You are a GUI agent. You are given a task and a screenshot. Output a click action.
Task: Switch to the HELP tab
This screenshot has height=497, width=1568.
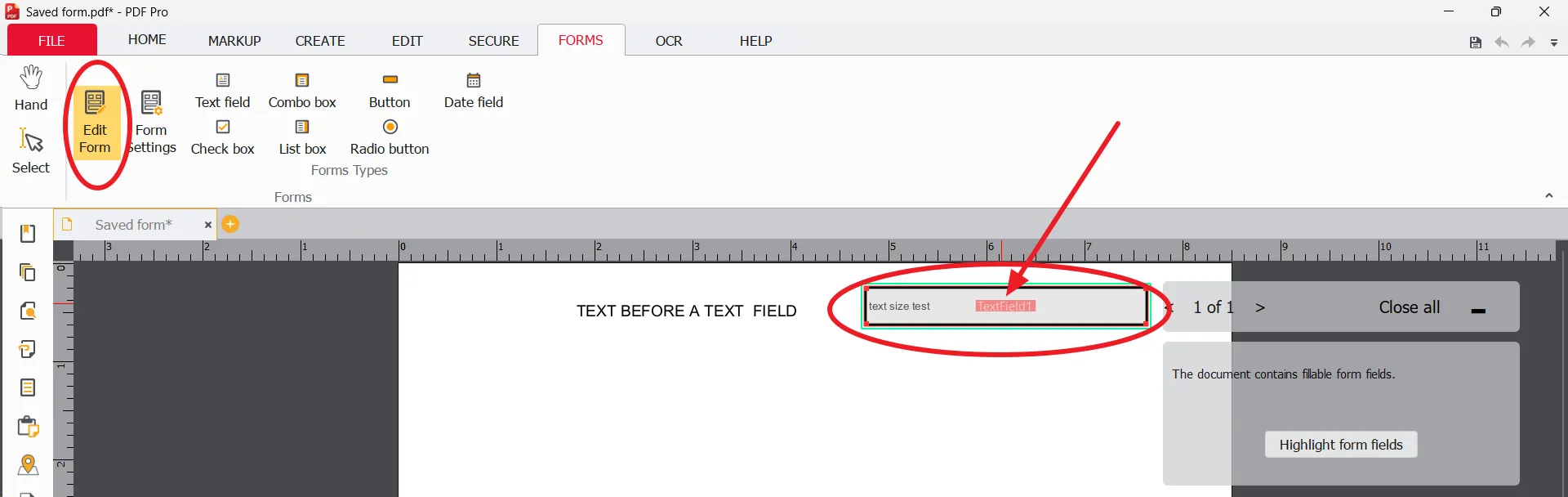coord(755,41)
